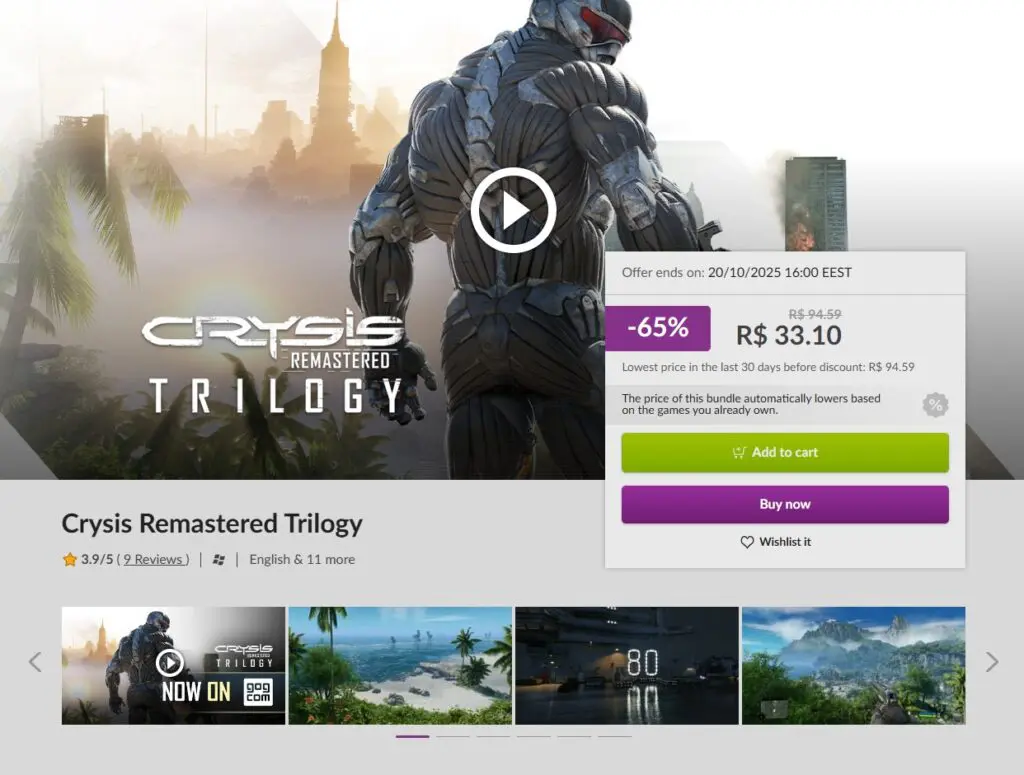
Task: Open the 9 Reviews link
Action: point(155,560)
